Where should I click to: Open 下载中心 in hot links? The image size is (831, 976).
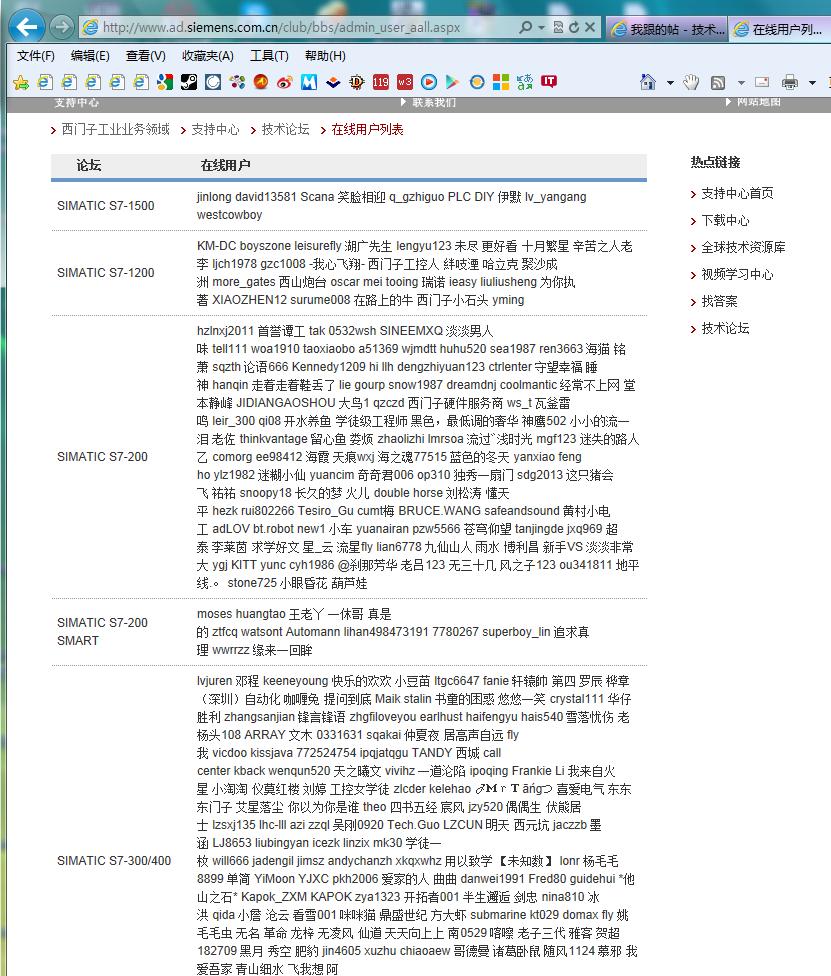[x=725, y=220]
